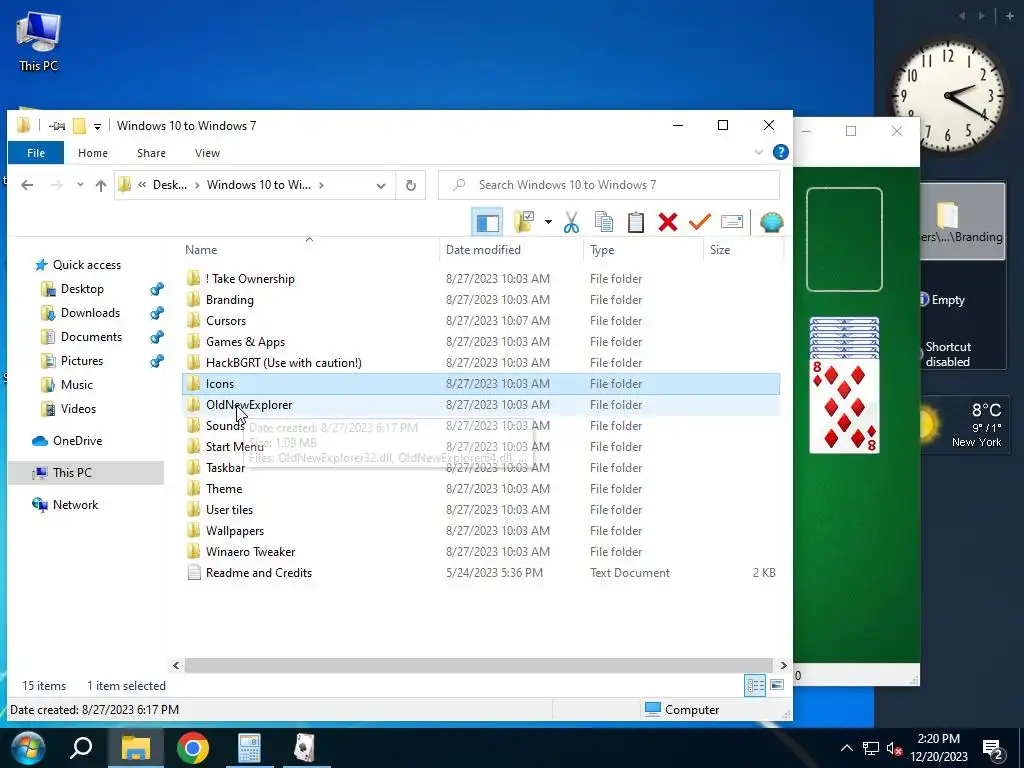Open the explorer Help question icon
This screenshot has width=1024, height=768.
click(780, 152)
